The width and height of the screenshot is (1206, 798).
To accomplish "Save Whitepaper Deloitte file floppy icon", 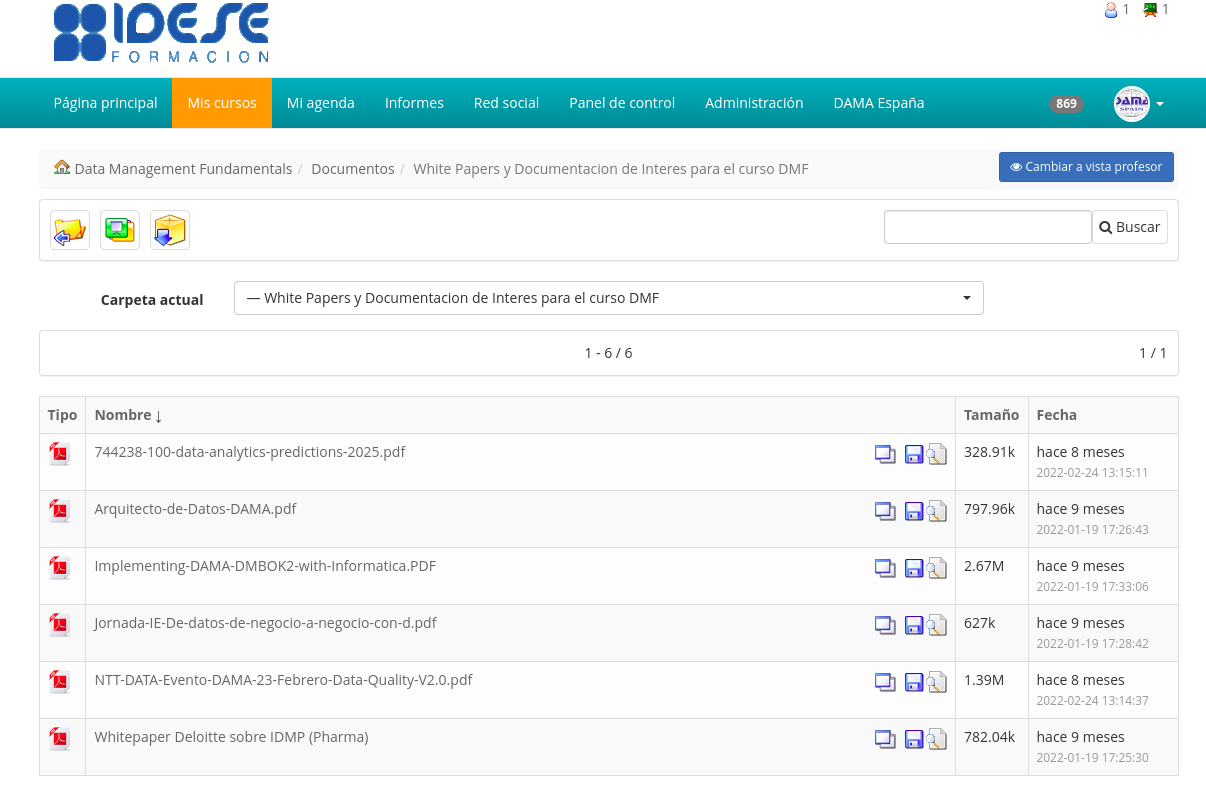I will 914,740.
